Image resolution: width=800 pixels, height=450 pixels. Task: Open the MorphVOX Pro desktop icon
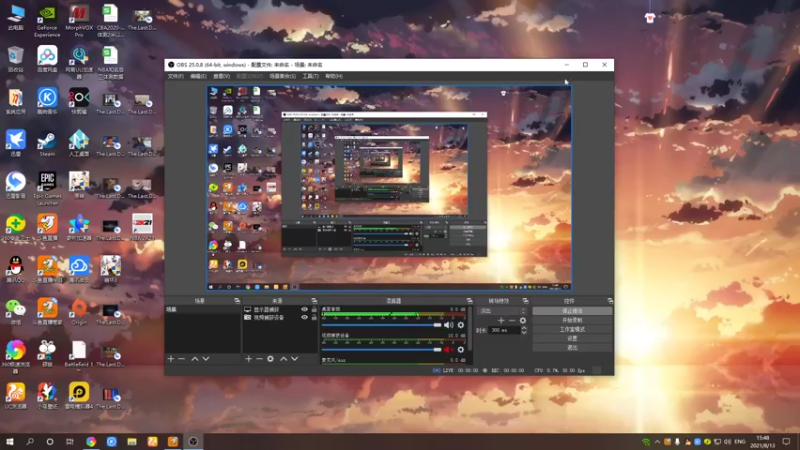tap(79, 21)
